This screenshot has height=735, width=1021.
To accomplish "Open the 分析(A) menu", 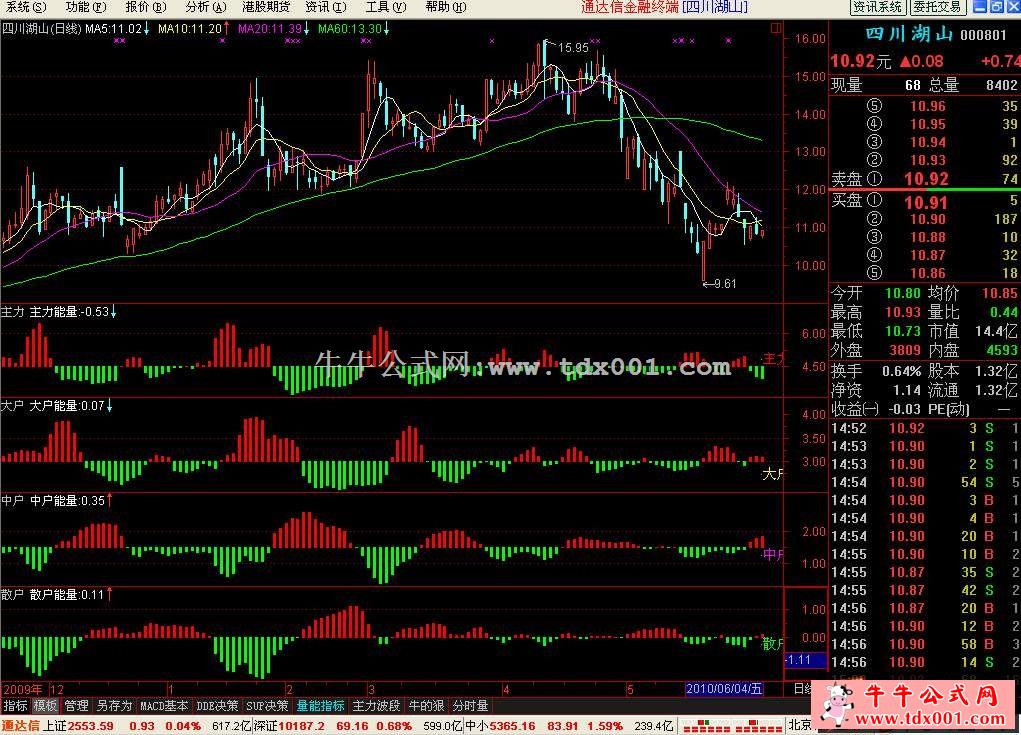I will click(x=205, y=7).
